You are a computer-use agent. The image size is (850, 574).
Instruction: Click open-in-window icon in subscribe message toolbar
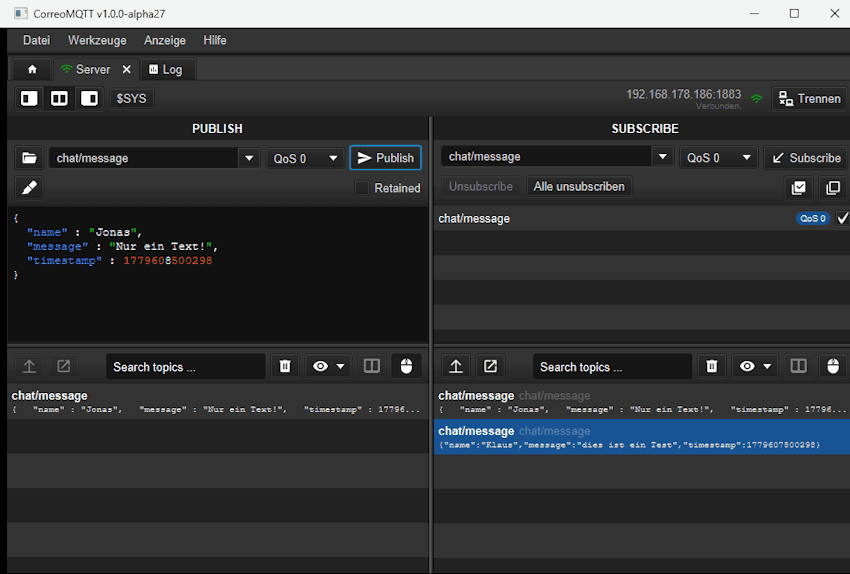tap(491, 366)
